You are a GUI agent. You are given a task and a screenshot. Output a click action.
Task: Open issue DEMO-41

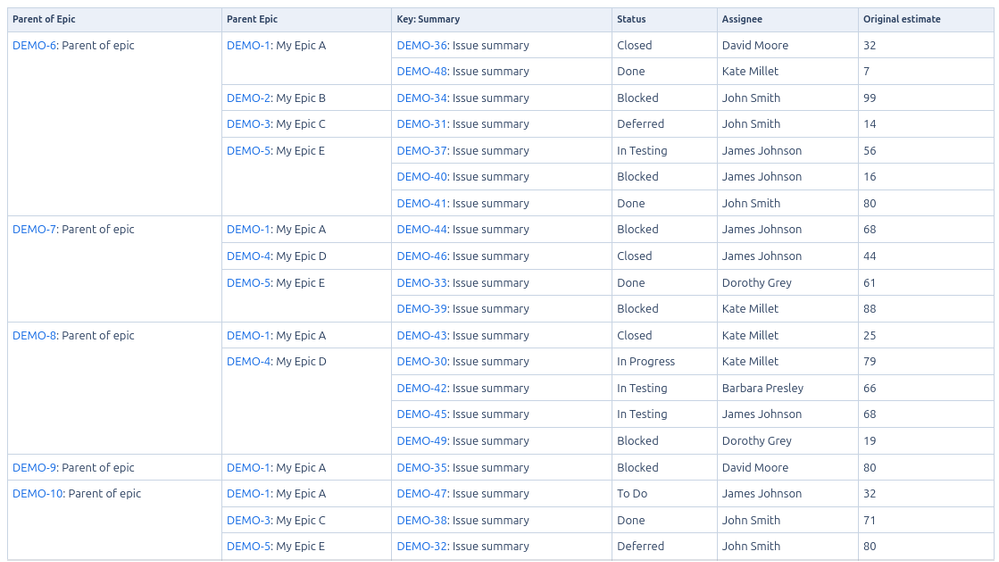pyautogui.click(x=422, y=203)
